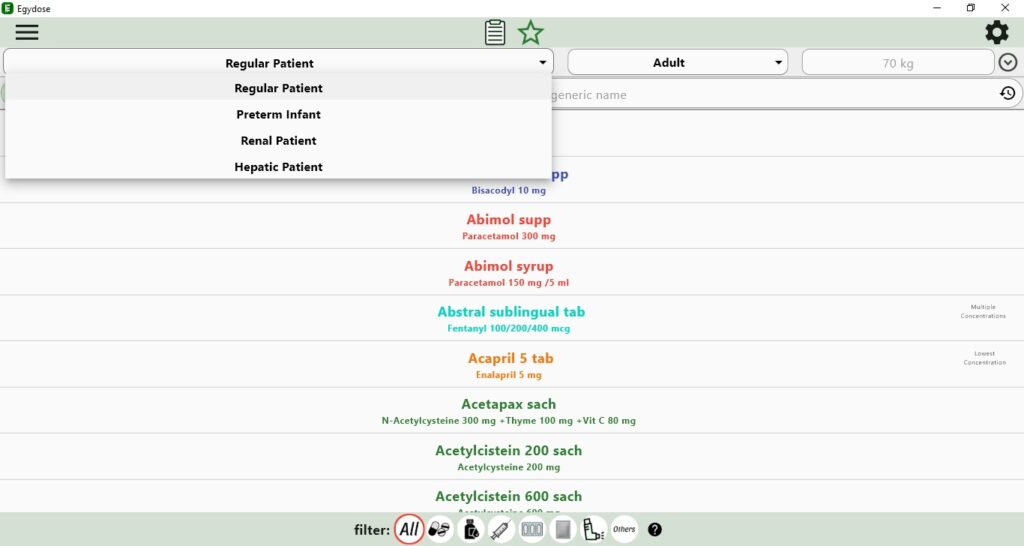Screen dimensions: 1024x546
Task: Filter by tablets and capsules
Action: tap(439, 529)
